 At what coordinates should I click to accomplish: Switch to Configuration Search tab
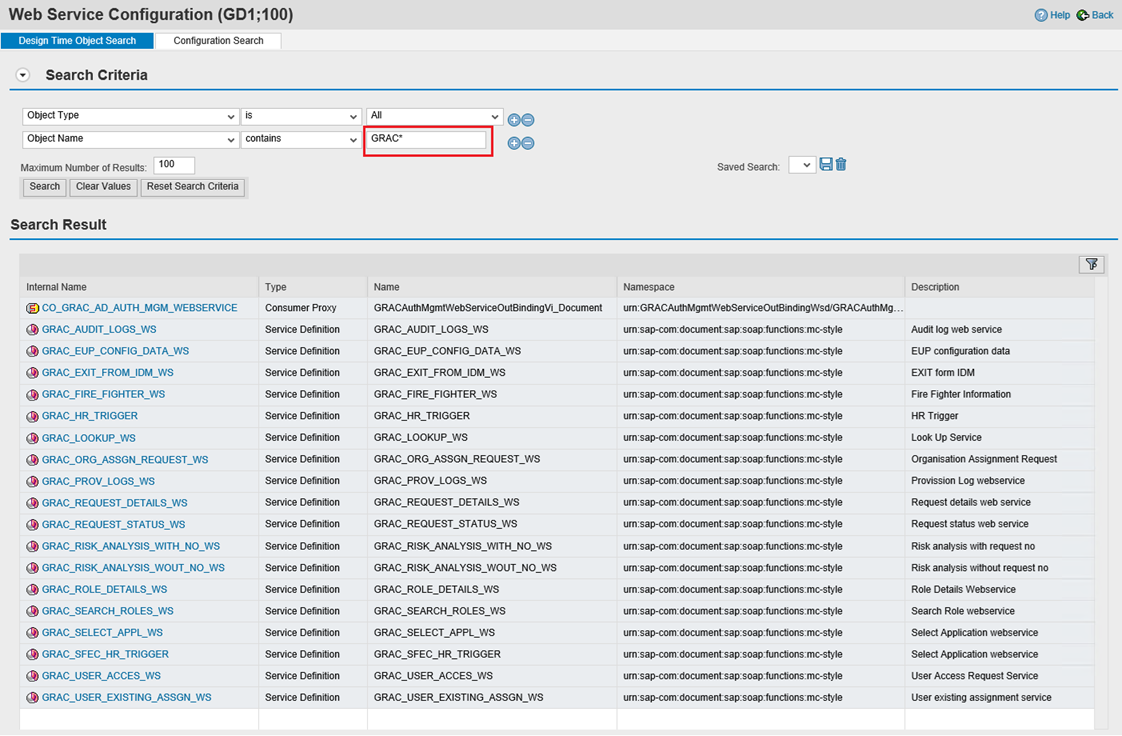218,41
